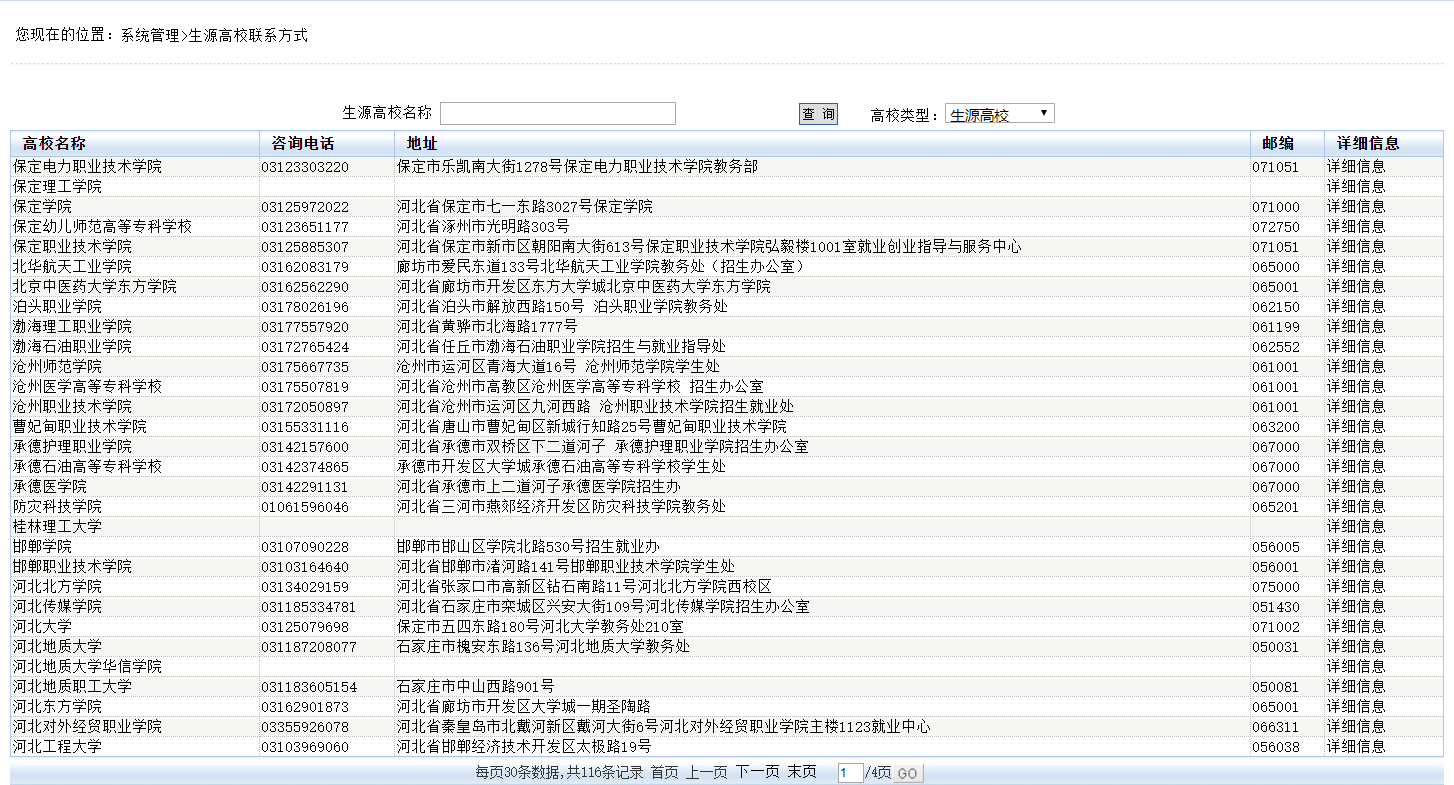Open 详细信息 for 承德石油高等专科学校

[x=1356, y=467]
